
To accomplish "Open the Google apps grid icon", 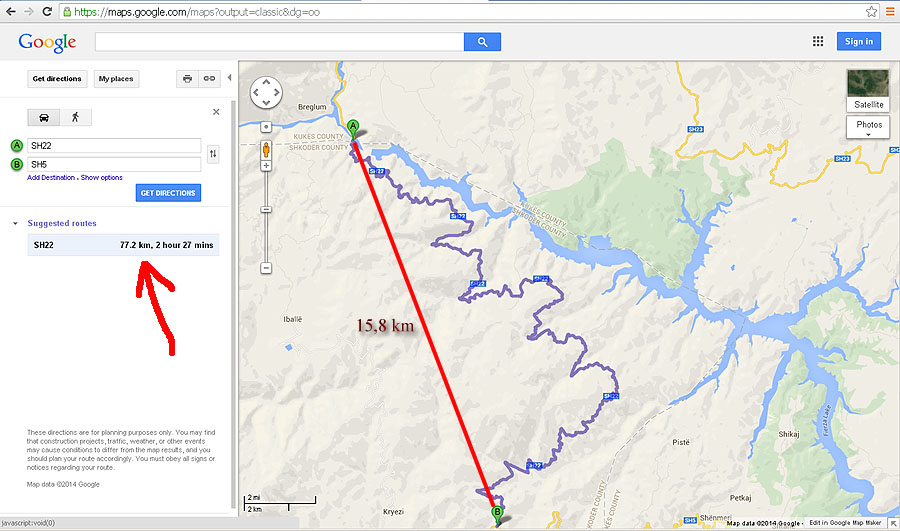I will (818, 41).
